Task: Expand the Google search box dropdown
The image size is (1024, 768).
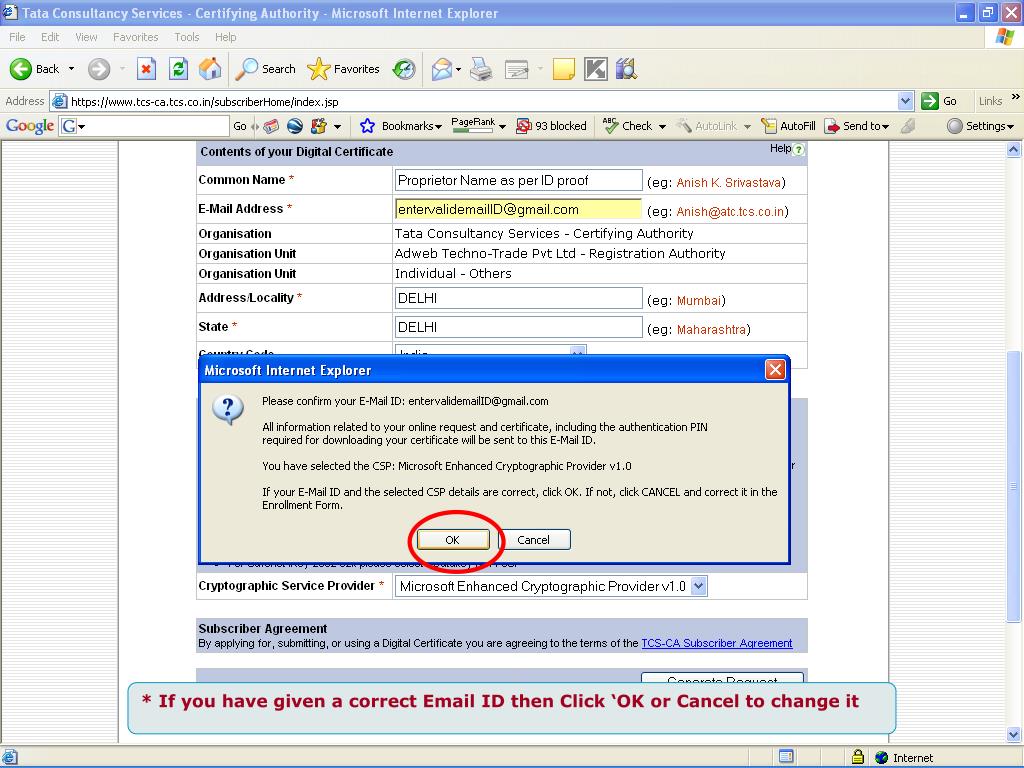Action: pyautogui.click(x=82, y=126)
